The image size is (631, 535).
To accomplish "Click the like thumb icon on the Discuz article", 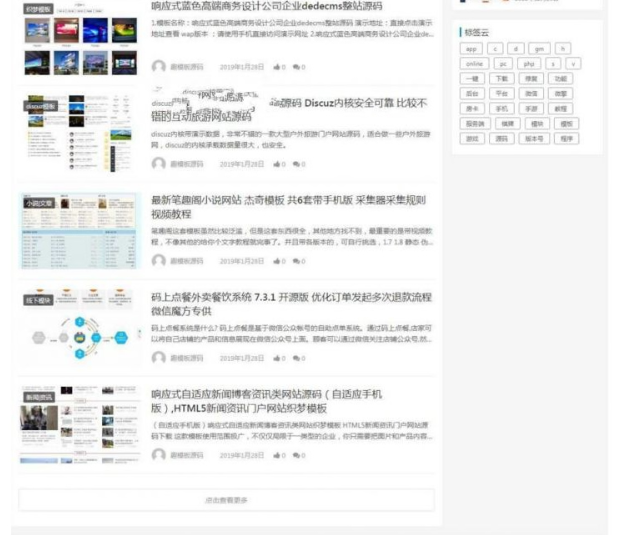I will pyautogui.click(x=277, y=164).
